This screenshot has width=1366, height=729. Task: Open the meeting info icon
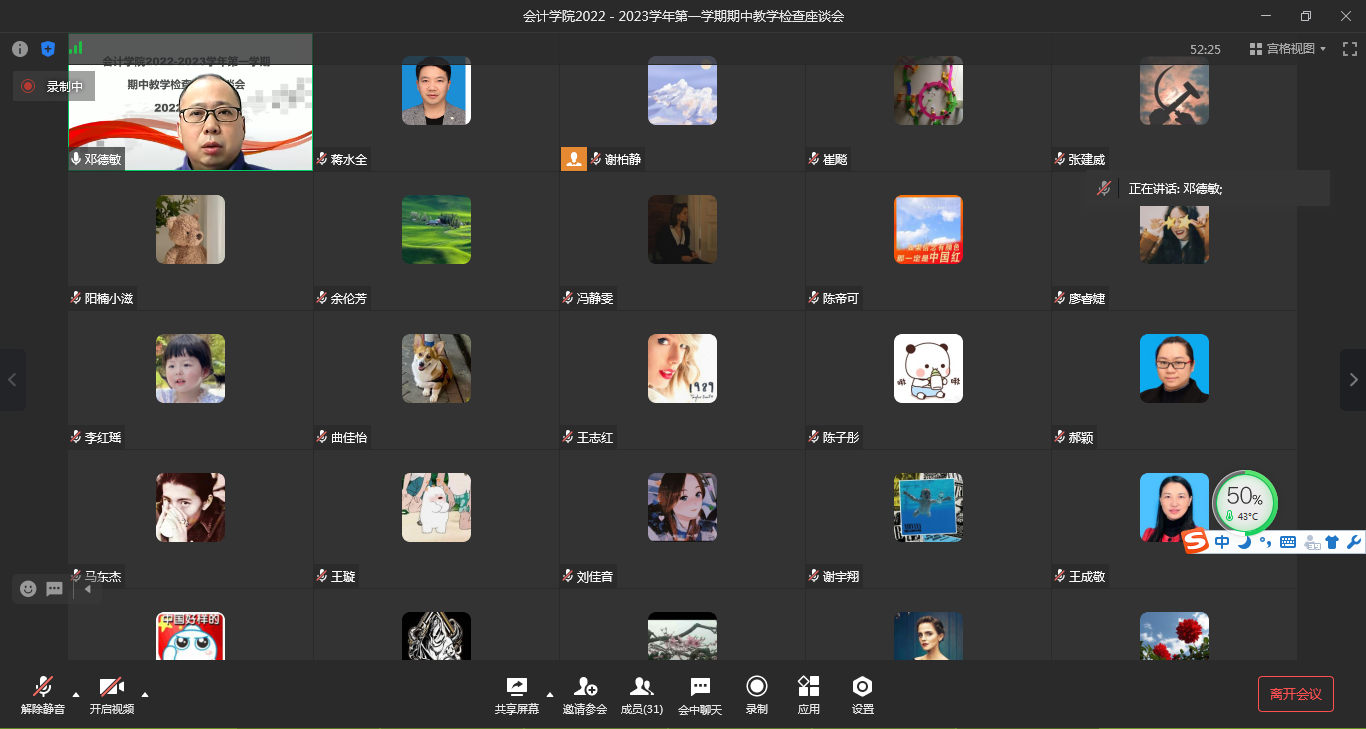20,49
